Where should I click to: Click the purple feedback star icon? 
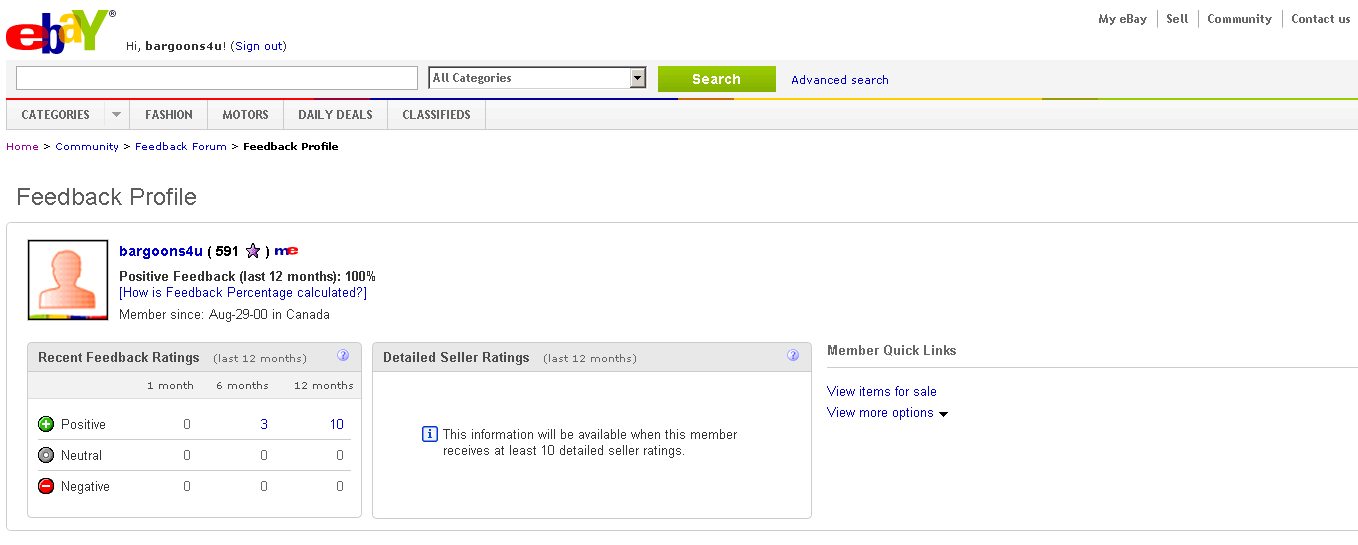pyautogui.click(x=253, y=251)
